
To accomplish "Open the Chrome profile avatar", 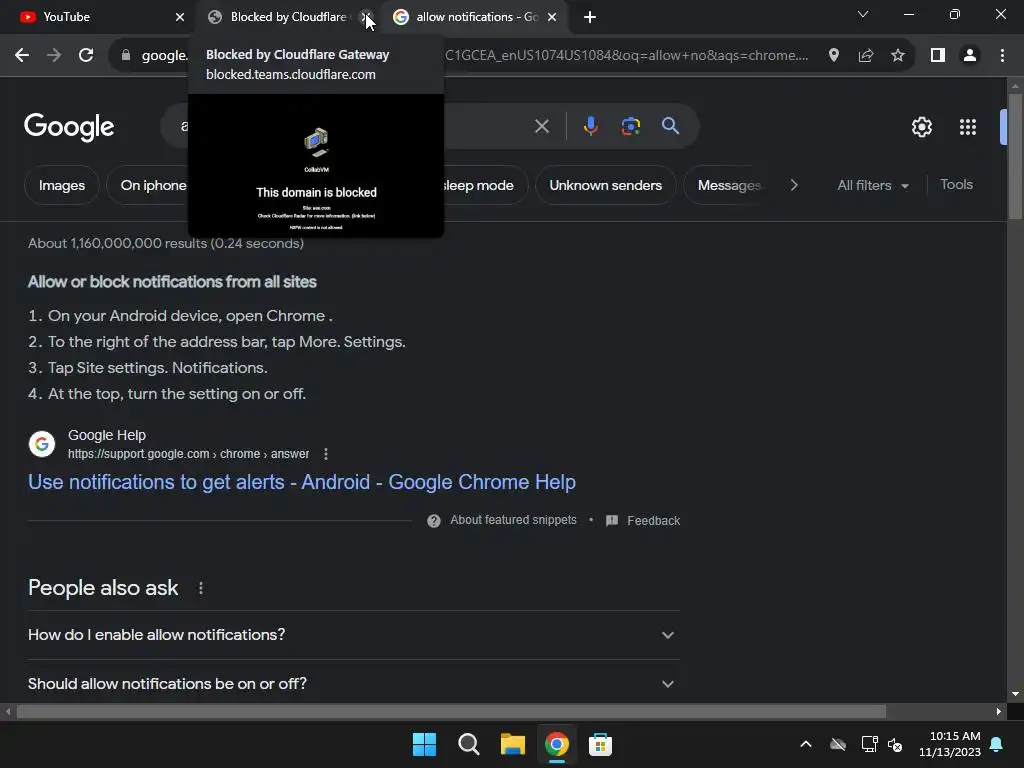I will (x=970, y=56).
